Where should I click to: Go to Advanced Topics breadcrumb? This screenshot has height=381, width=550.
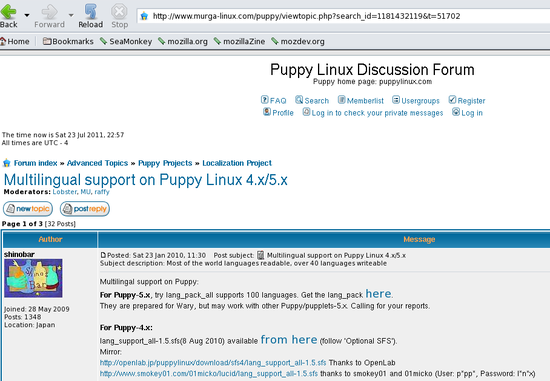tap(98, 163)
